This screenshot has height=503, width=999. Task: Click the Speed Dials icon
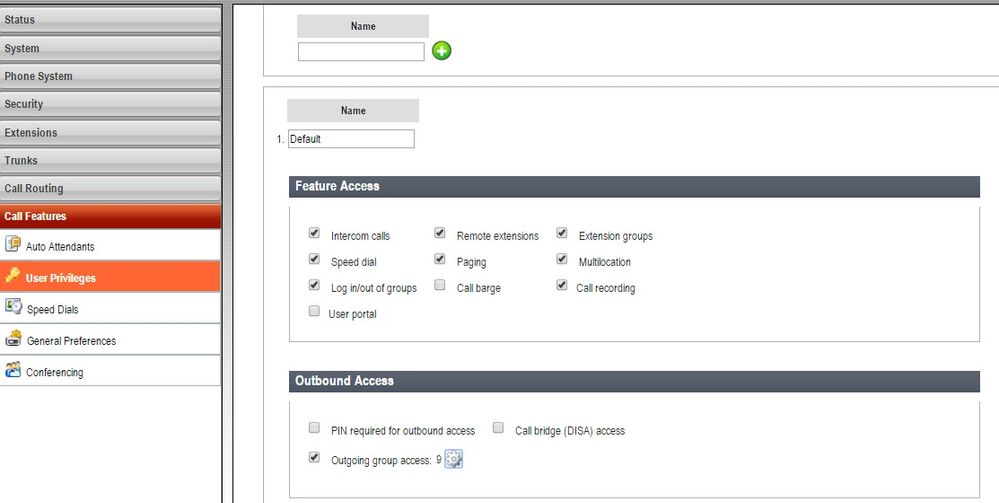pos(13,308)
